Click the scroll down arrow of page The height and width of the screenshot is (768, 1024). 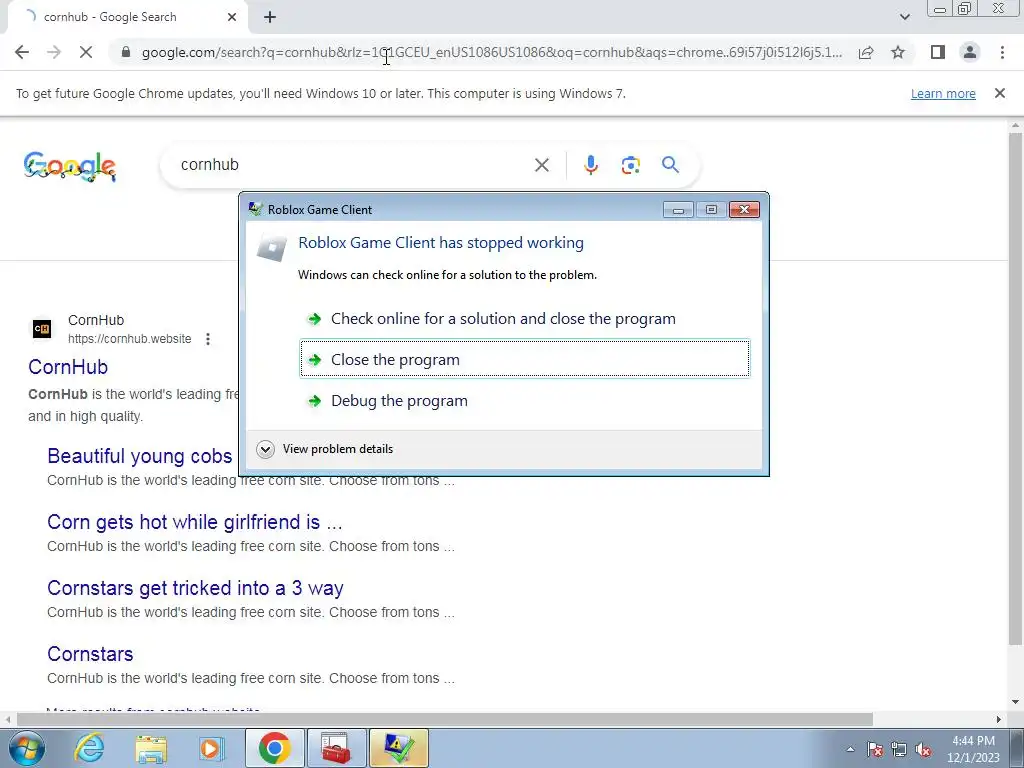point(1015,702)
